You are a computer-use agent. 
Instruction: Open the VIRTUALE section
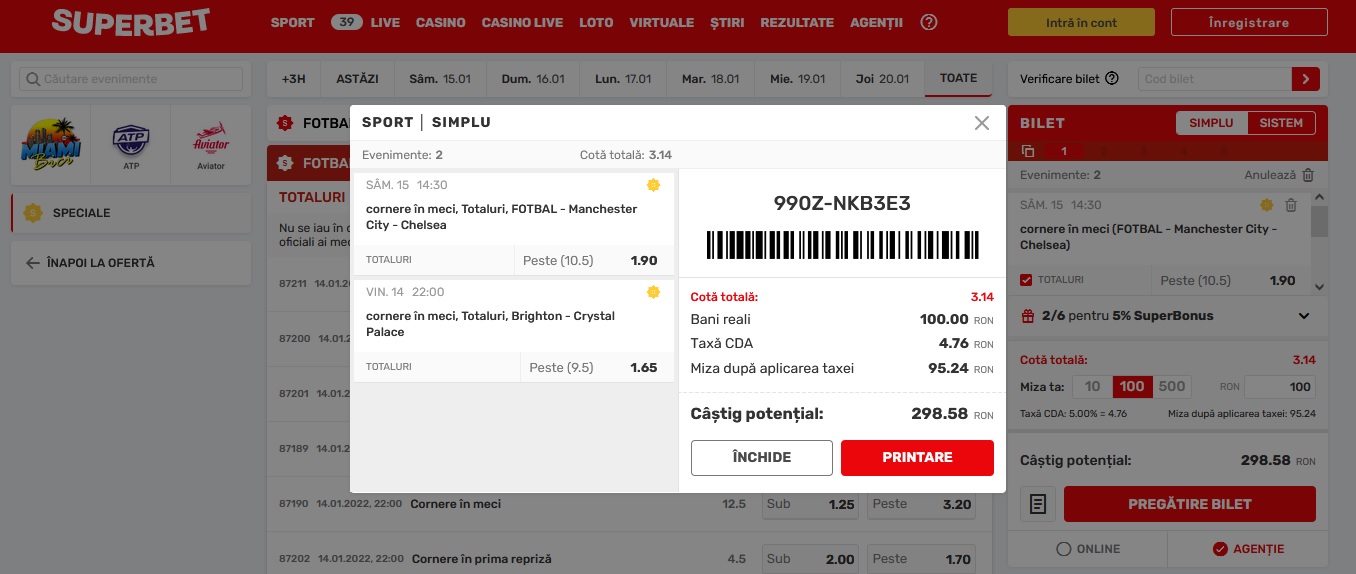click(661, 22)
